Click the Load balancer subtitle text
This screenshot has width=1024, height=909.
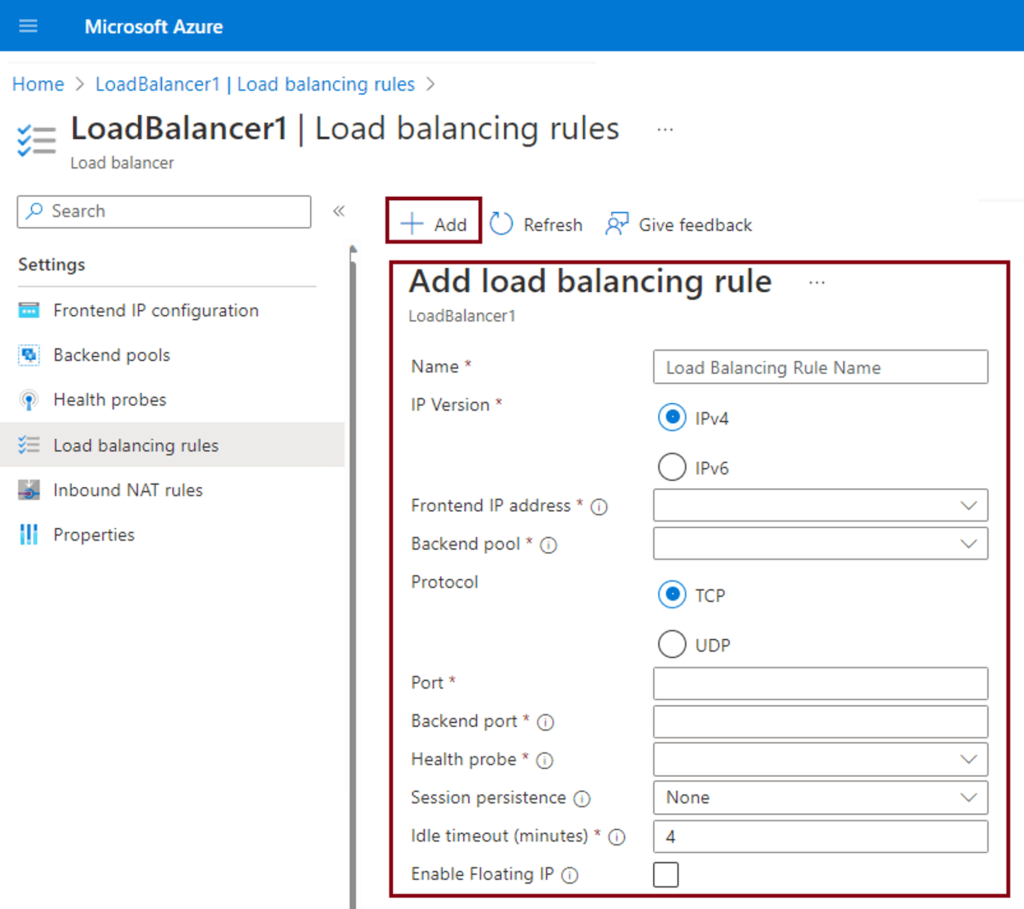point(122,163)
